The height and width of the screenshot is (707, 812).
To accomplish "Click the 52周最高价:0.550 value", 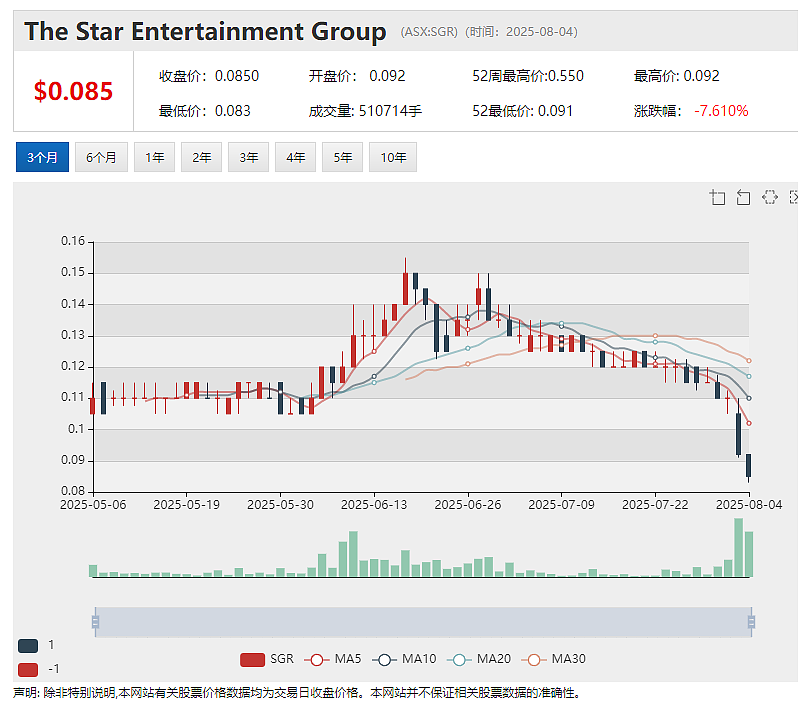I will (x=528, y=76).
